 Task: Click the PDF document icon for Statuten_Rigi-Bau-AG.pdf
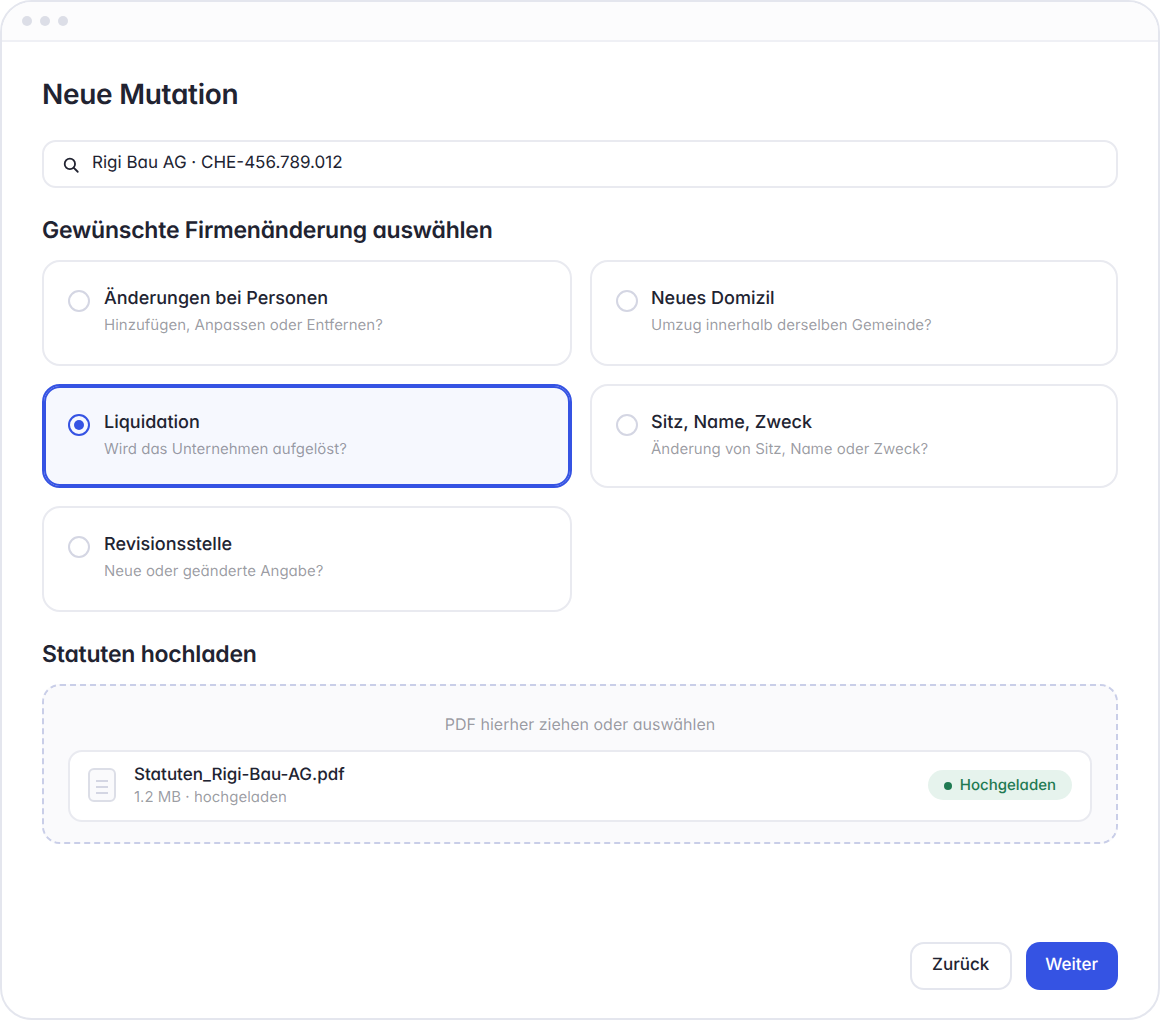[102, 785]
